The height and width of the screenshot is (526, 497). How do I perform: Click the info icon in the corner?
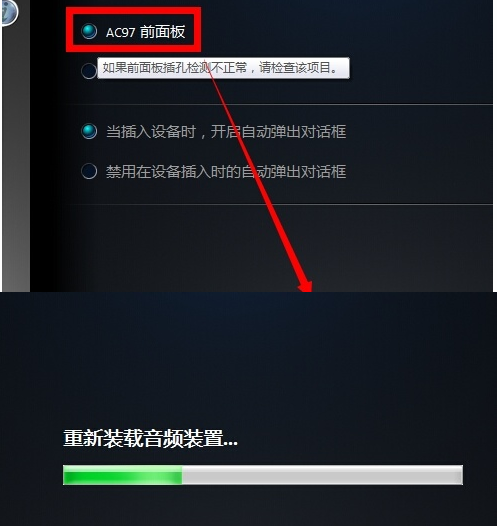(8, 12)
